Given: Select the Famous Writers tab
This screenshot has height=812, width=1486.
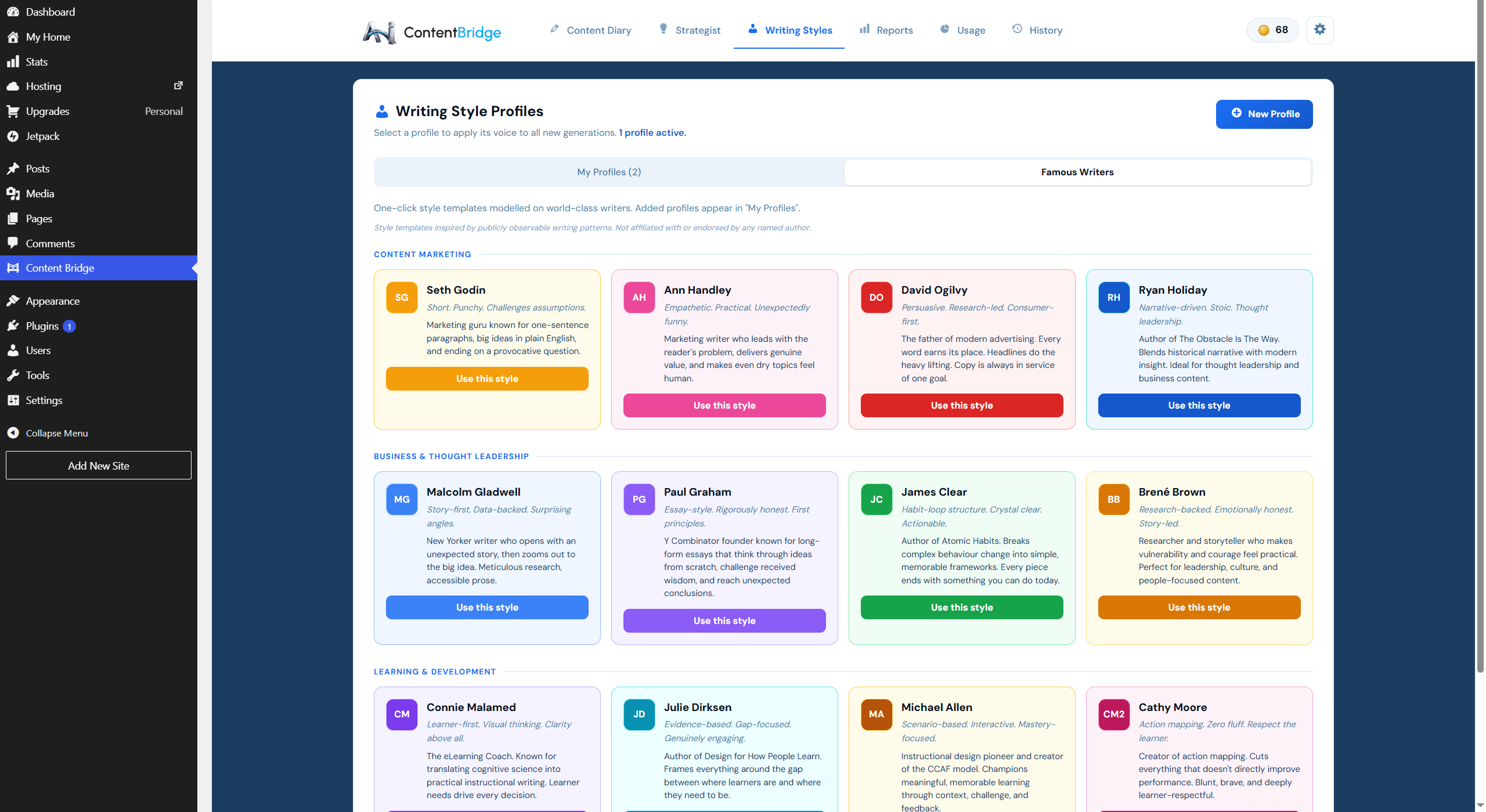Looking at the screenshot, I should point(1077,172).
